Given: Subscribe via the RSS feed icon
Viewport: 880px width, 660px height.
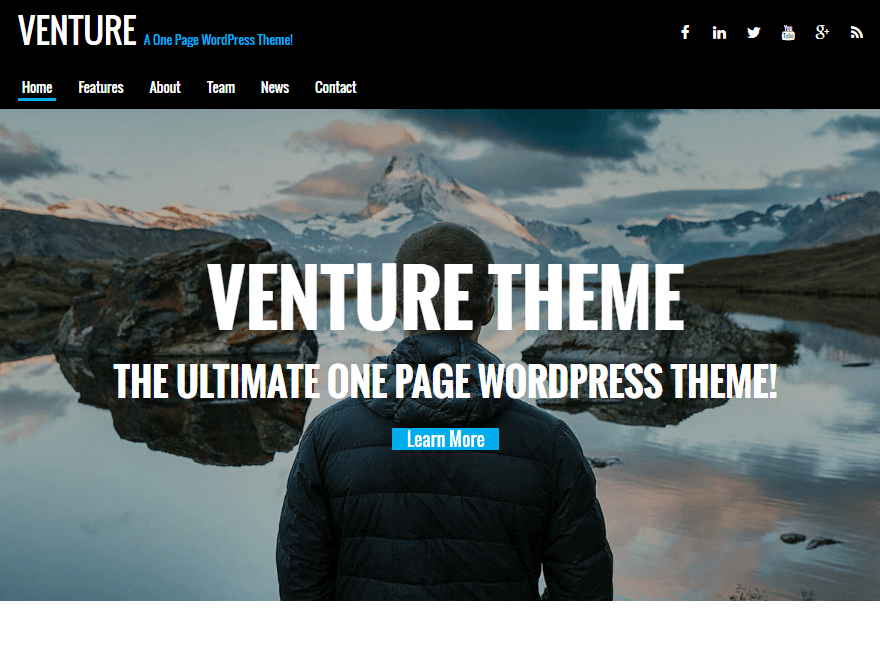Looking at the screenshot, I should pos(856,33).
